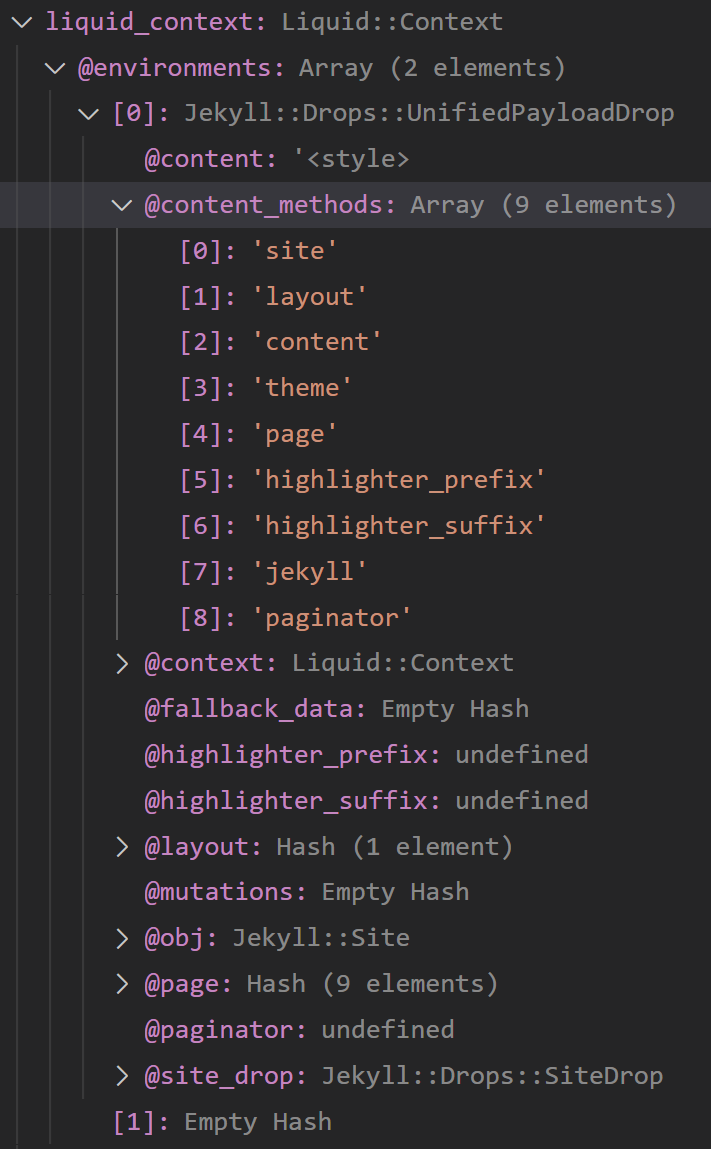Expand the @obj Jekyll::Site node

(123, 938)
